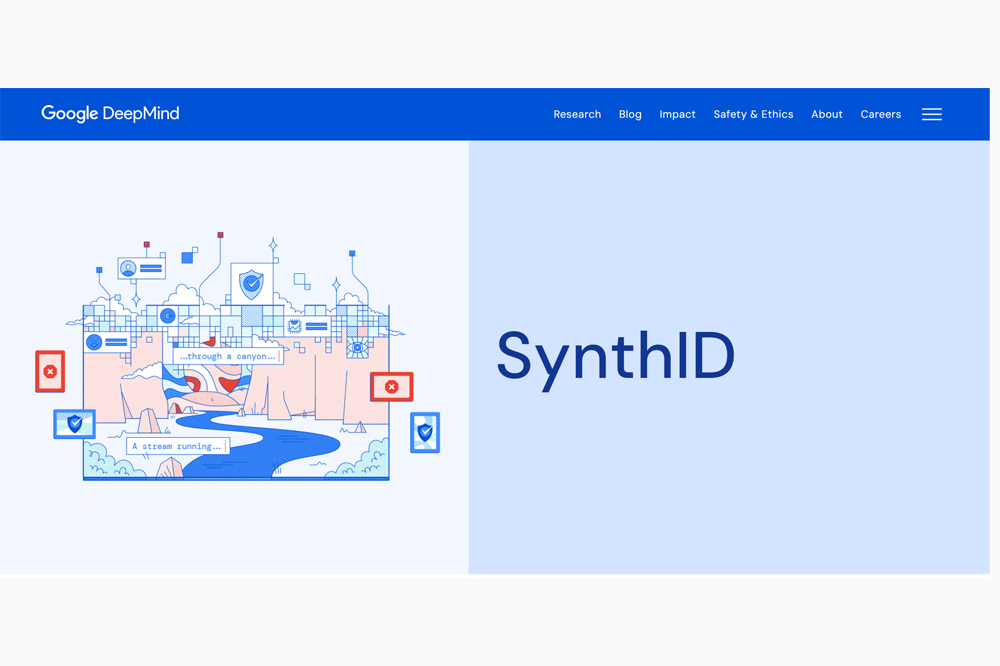Image resolution: width=1000 pixels, height=666 pixels.
Task: Visit the Careers page
Action: pyautogui.click(x=881, y=114)
